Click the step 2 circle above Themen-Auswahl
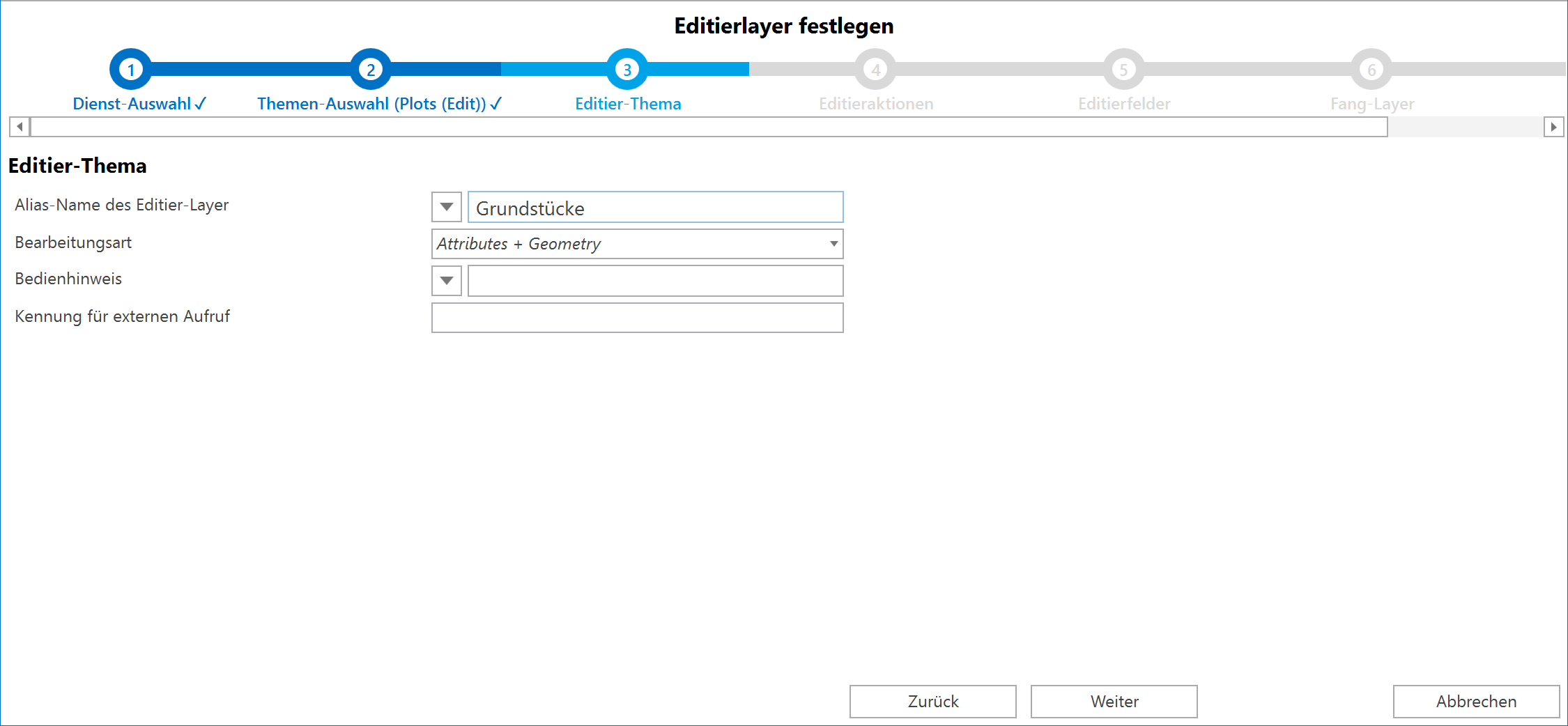Screen dimensions: 1568x726 (x=370, y=69)
